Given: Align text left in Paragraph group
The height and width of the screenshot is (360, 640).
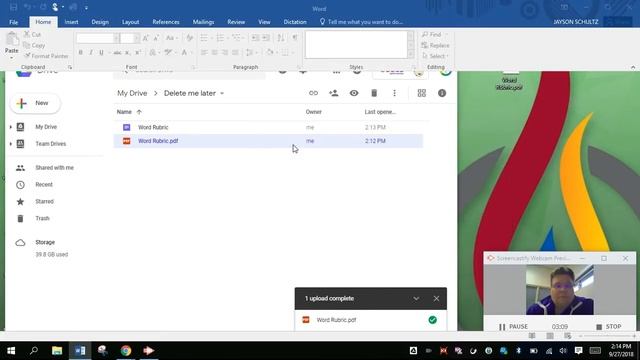Looking at the screenshot, I should (x=204, y=52).
